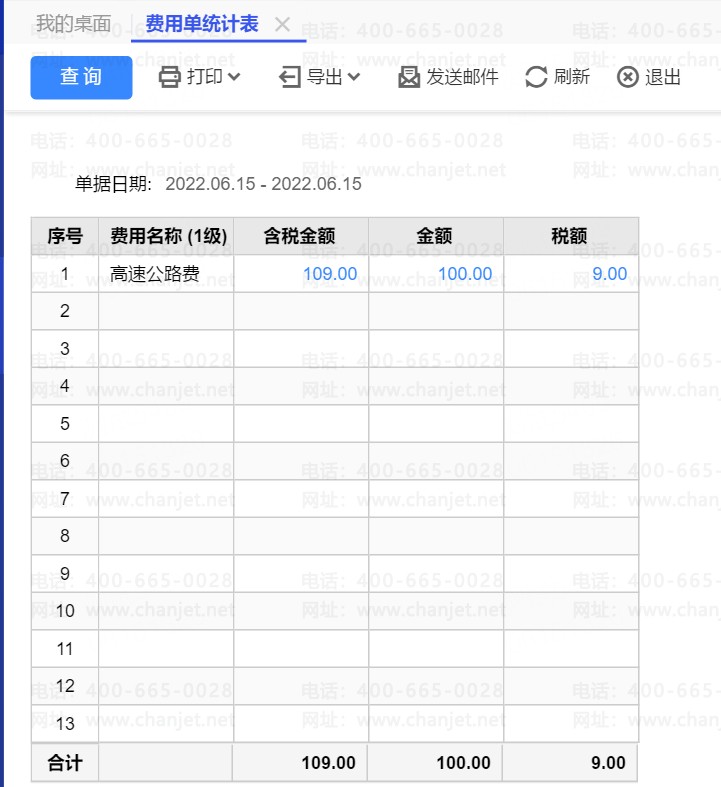721x787 pixels.
Task: Click the 含税金额 column header
Action: [x=300, y=236]
